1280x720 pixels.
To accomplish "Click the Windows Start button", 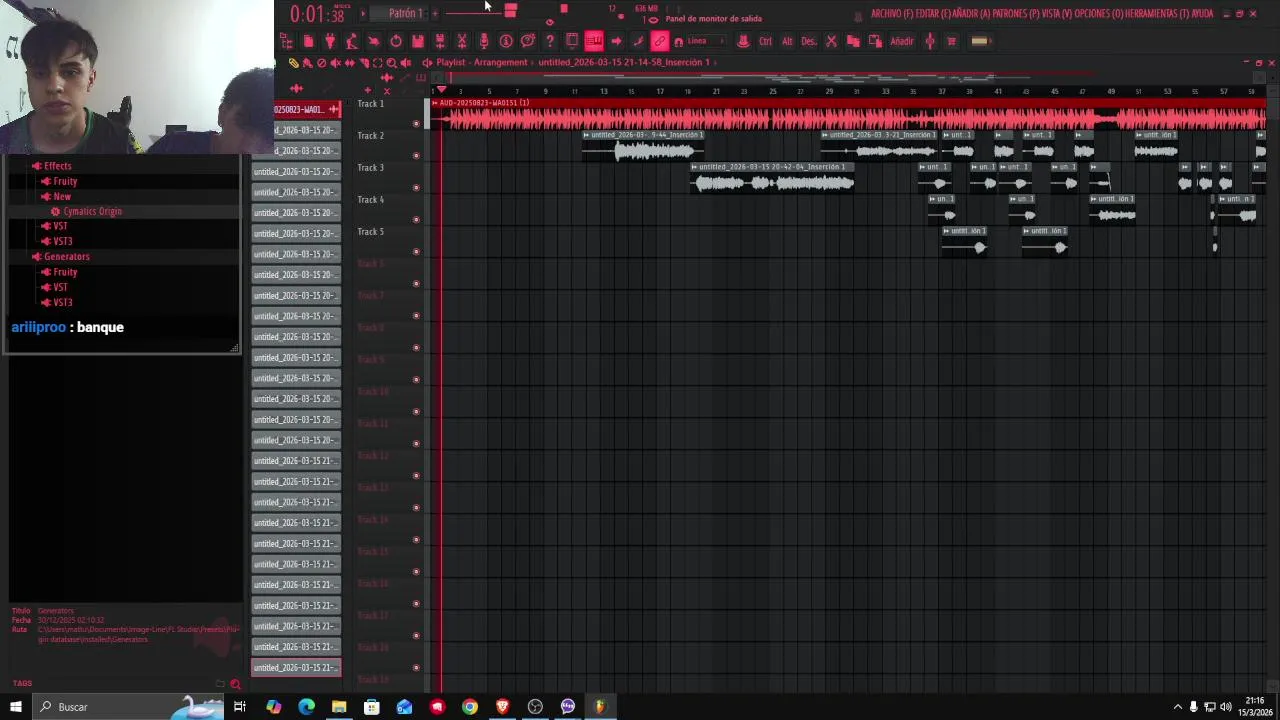I will (x=16, y=707).
